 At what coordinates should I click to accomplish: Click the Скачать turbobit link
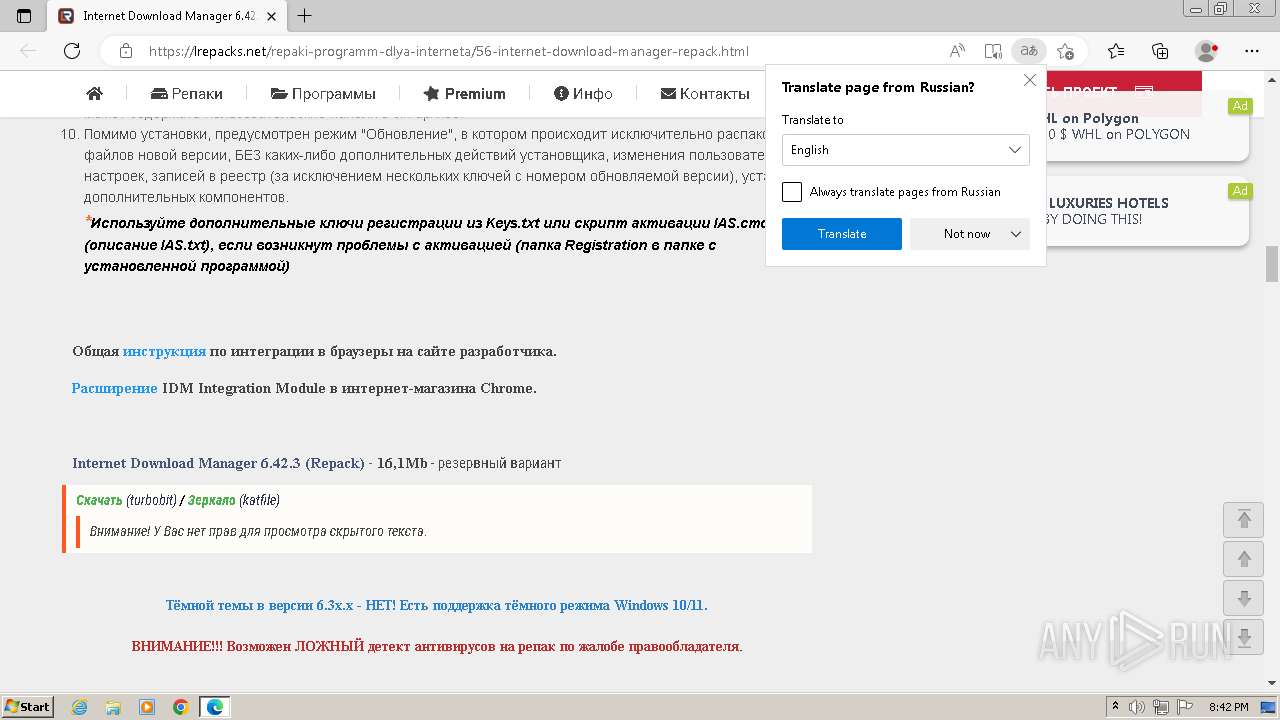[99, 500]
